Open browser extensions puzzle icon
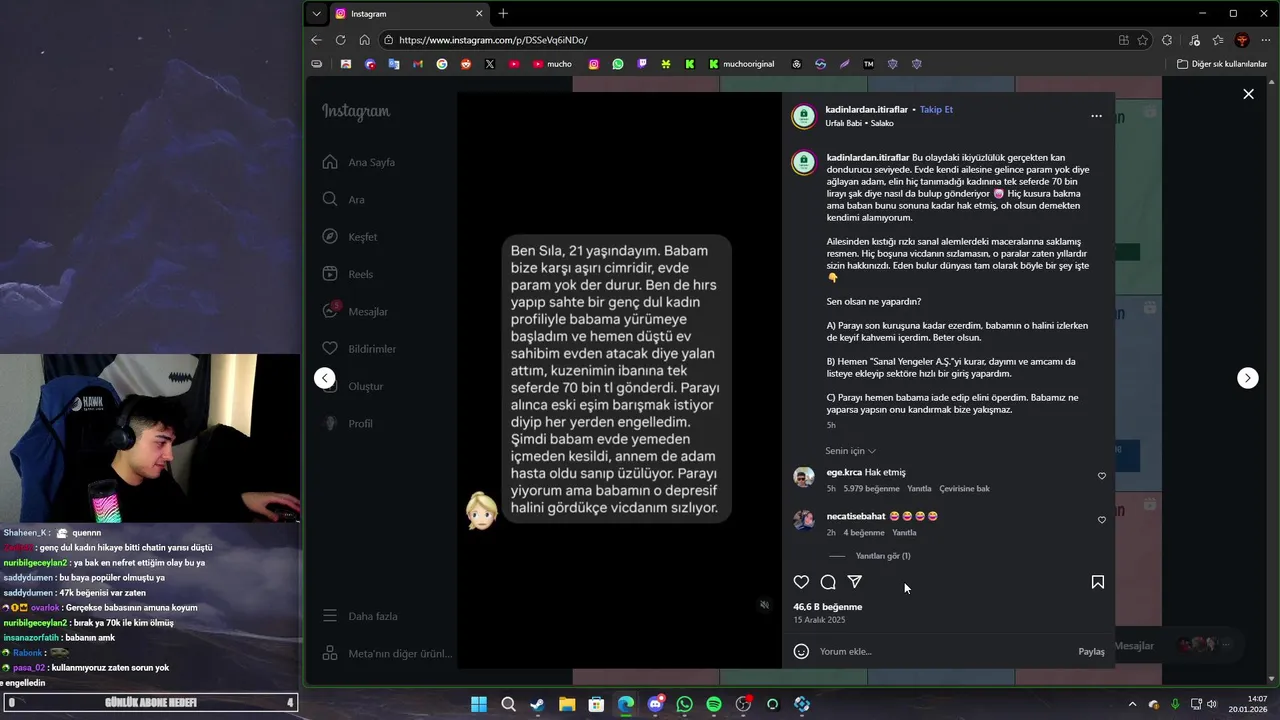The height and width of the screenshot is (720, 1280). (1167, 40)
